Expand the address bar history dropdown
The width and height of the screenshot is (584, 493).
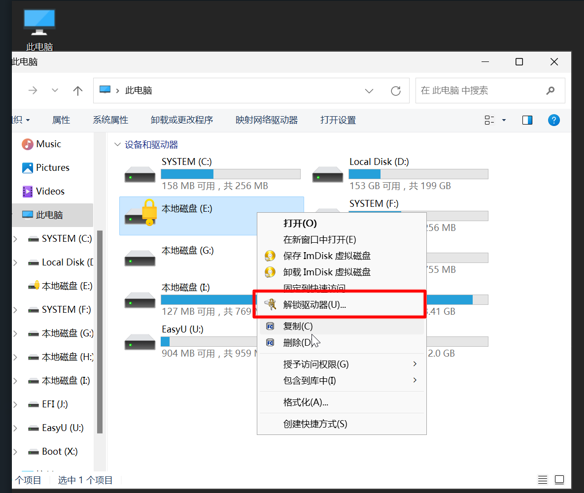pos(369,90)
